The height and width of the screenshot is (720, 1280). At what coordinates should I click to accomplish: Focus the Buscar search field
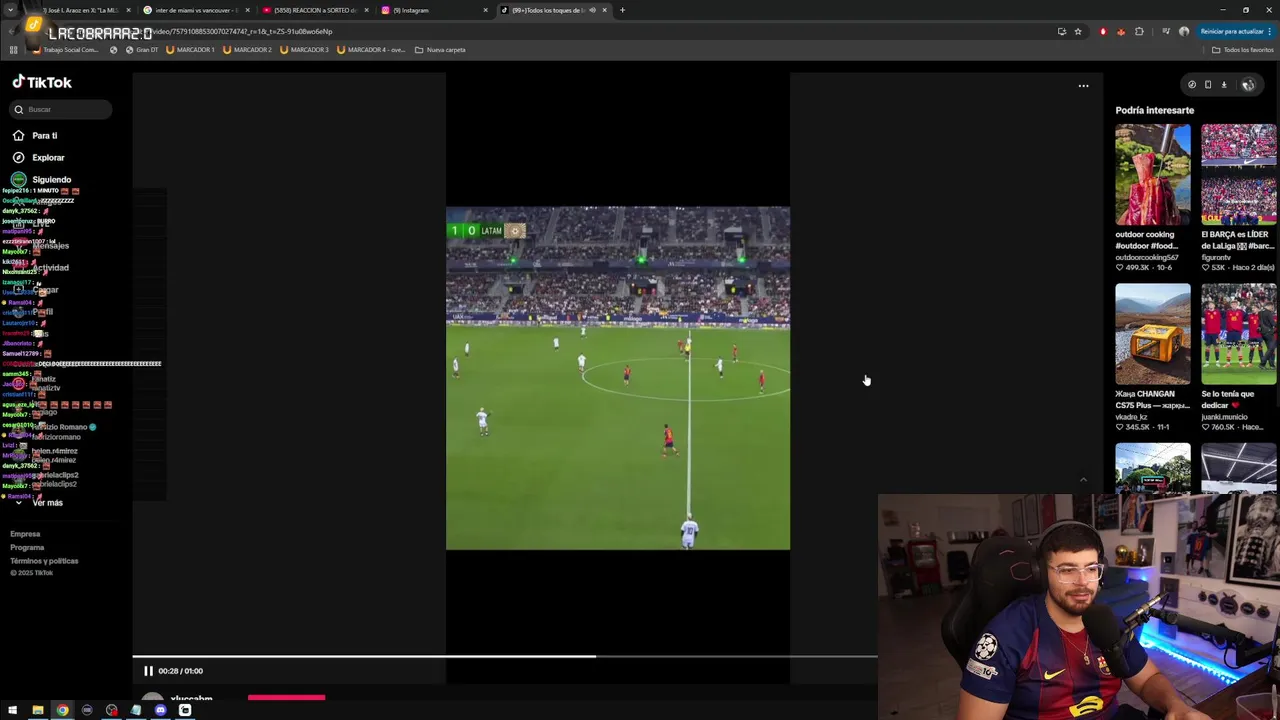(62, 109)
